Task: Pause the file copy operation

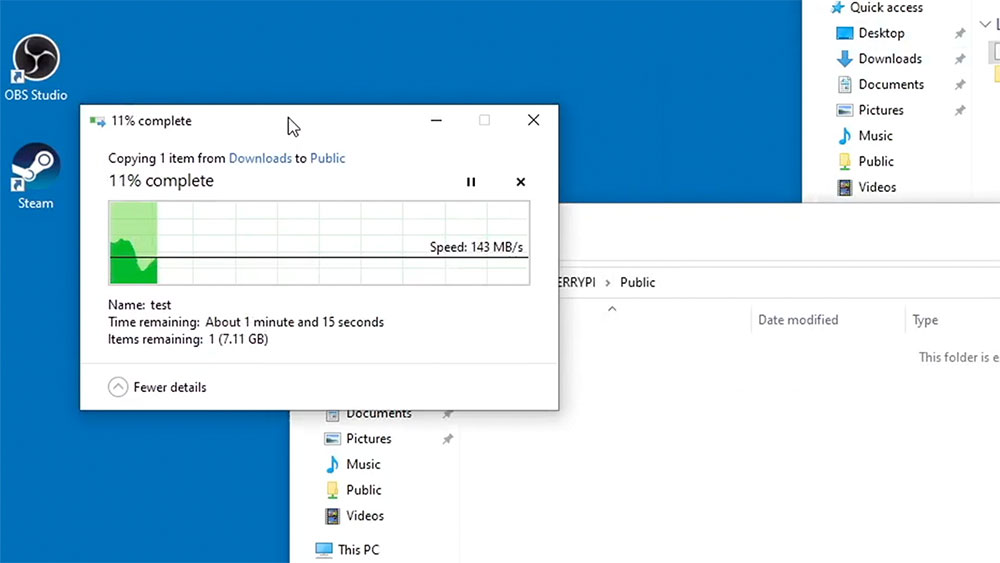Action: click(471, 182)
